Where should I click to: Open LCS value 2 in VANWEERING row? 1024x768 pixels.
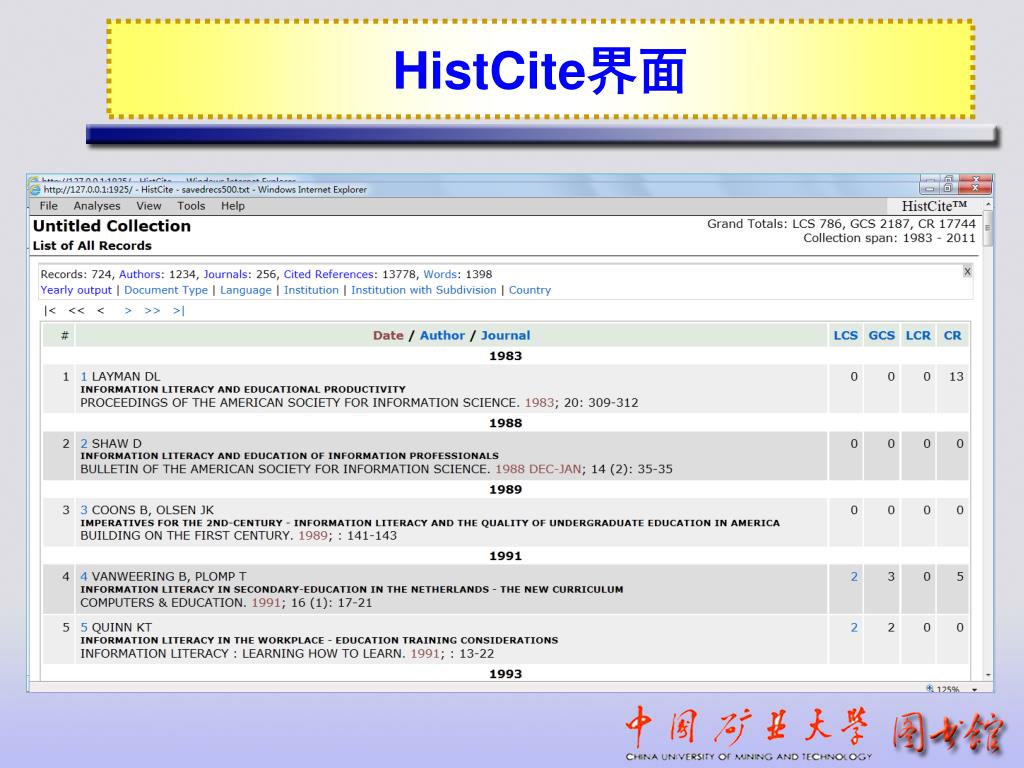[854, 577]
